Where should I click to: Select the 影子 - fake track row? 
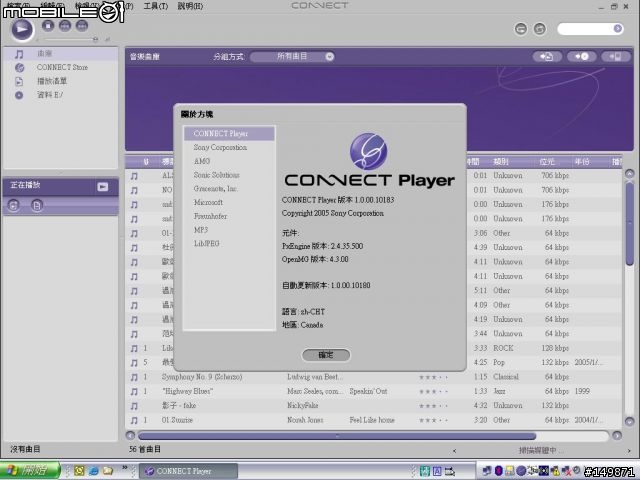[373, 406]
